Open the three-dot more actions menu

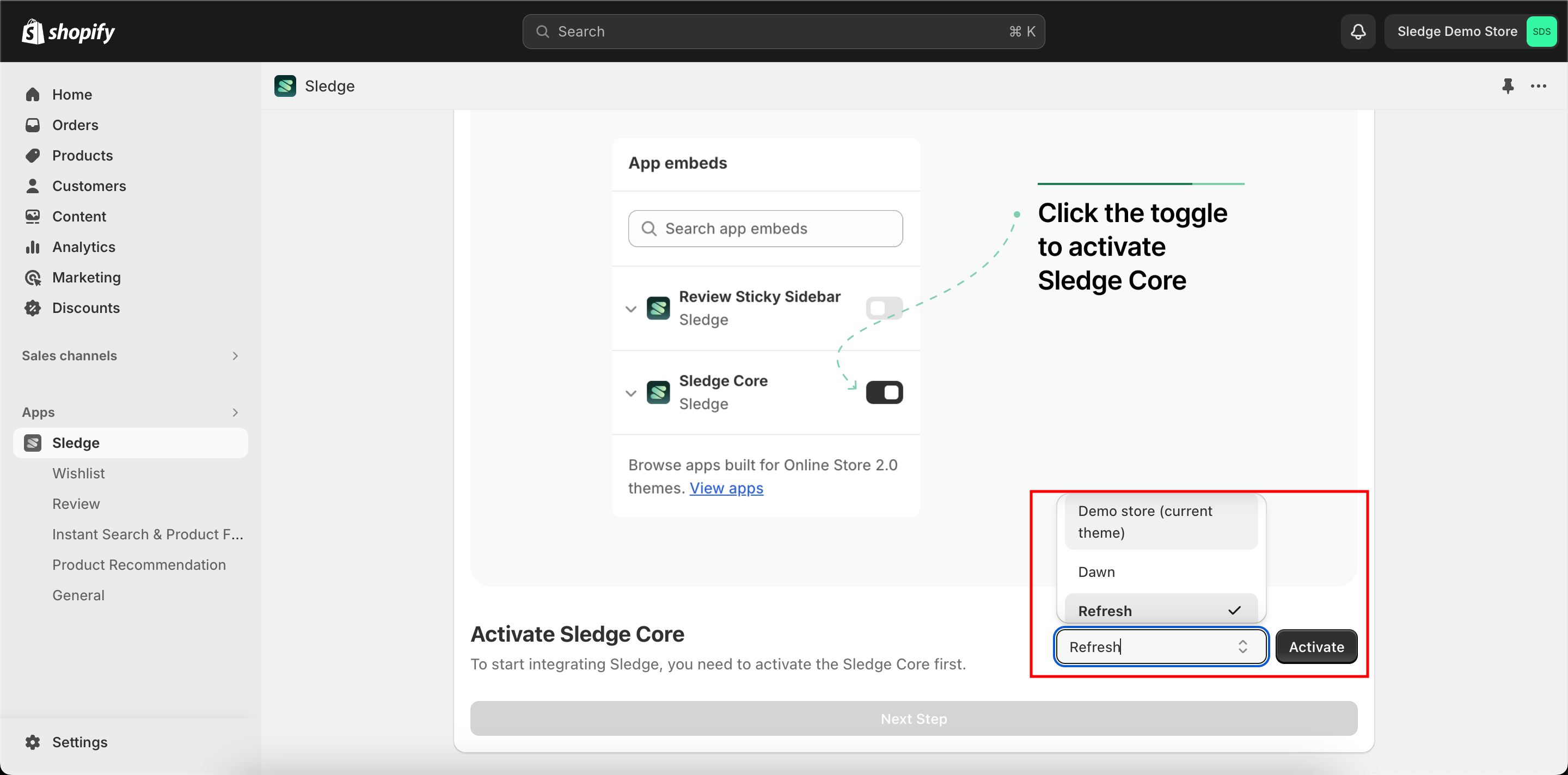[x=1538, y=86]
